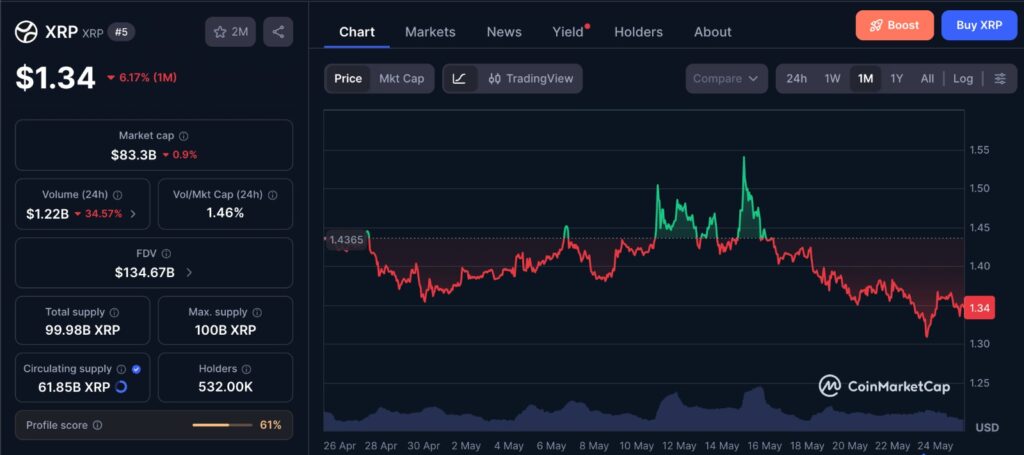Viewport: 1024px width, 455px height.
Task: Open the News tab
Action: pos(504,31)
